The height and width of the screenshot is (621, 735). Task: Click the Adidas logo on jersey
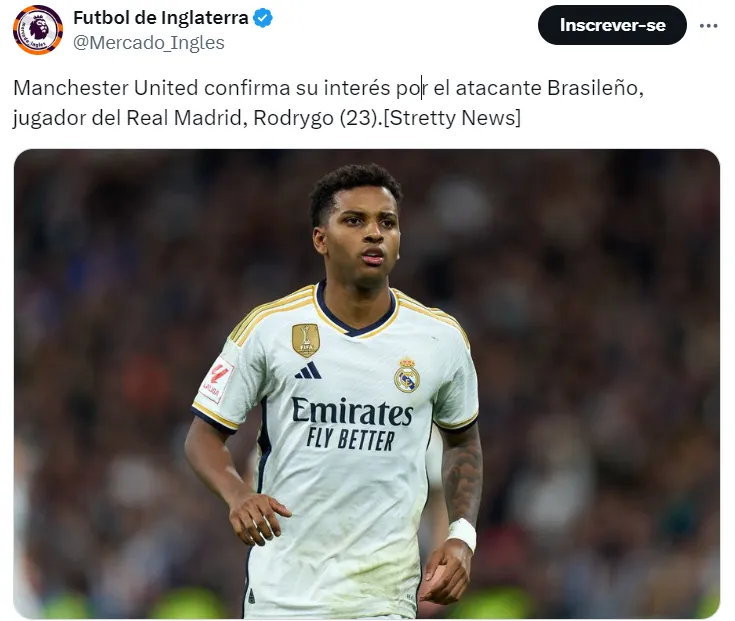(308, 370)
